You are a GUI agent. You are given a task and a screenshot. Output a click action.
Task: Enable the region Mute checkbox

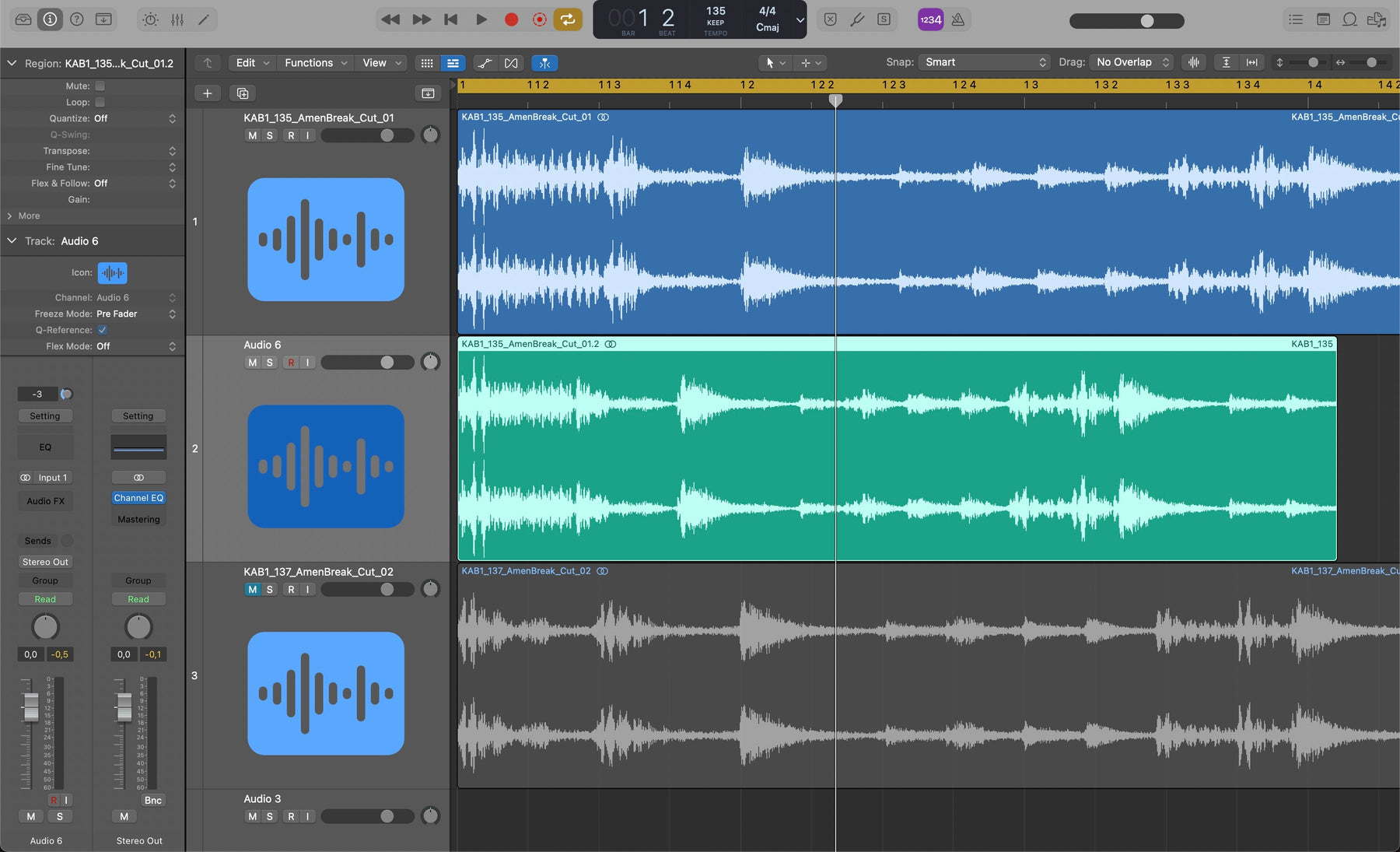coord(100,86)
